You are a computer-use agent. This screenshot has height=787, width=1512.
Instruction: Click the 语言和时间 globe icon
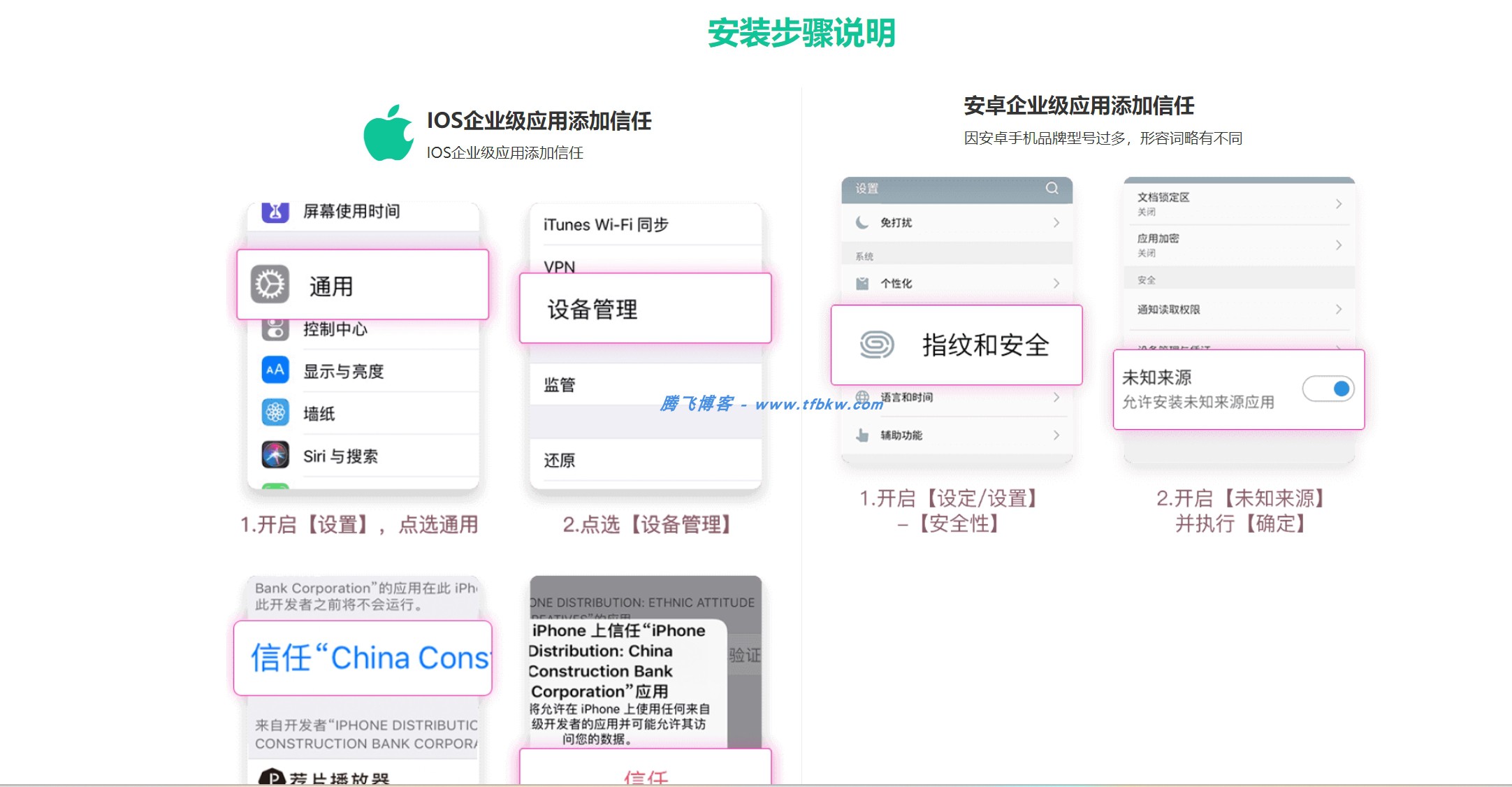(862, 398)
